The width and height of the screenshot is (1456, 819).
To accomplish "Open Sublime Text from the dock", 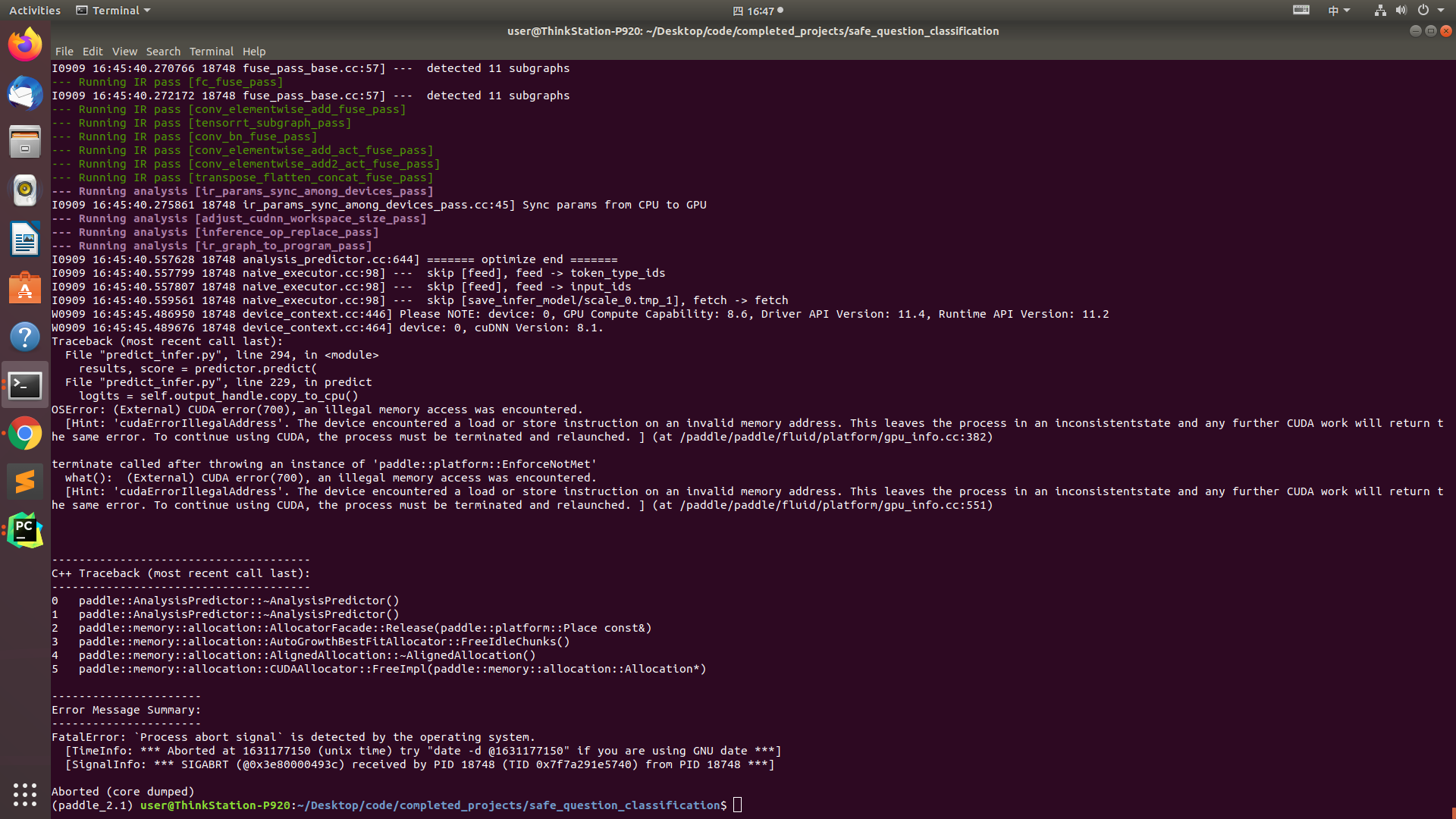I will [25, 482].
